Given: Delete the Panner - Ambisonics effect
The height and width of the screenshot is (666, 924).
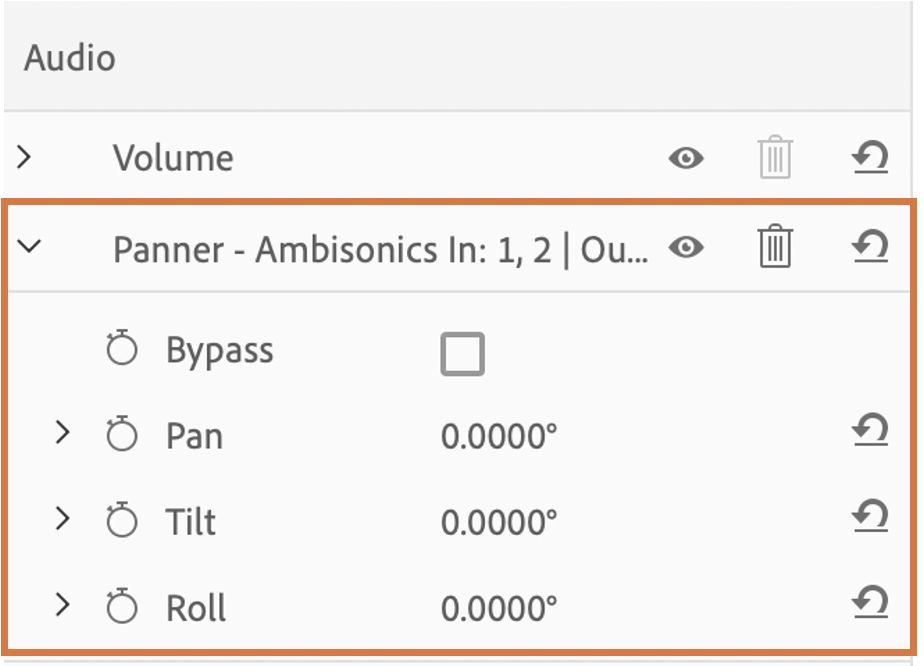Looking at the screenshot, I should coord(774,247).
